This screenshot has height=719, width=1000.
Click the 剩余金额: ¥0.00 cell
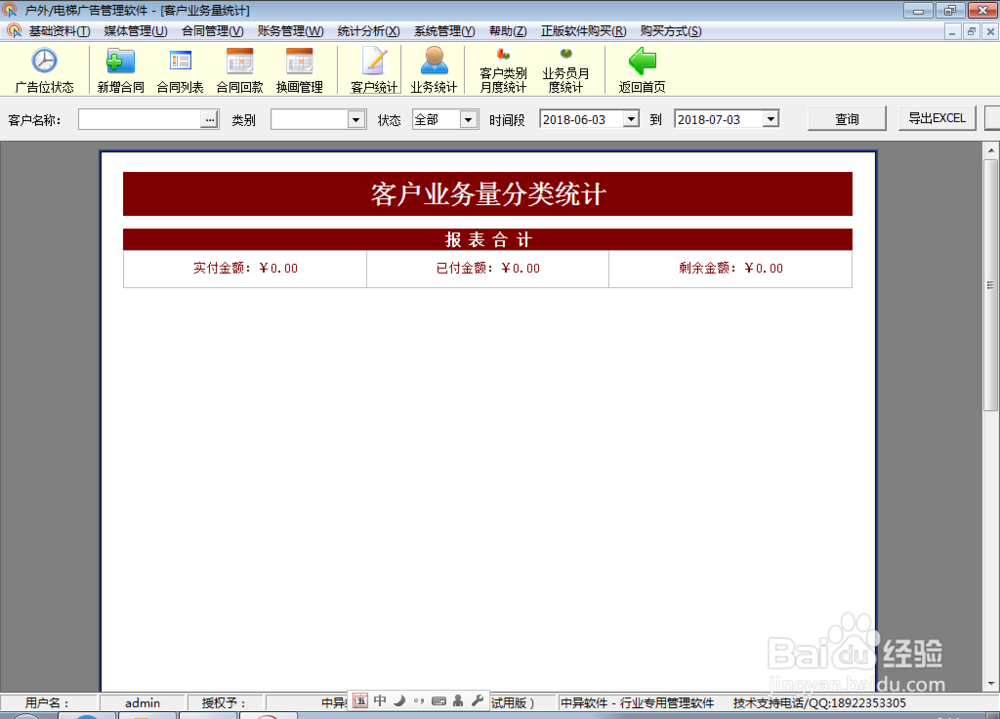pos(731,269)
